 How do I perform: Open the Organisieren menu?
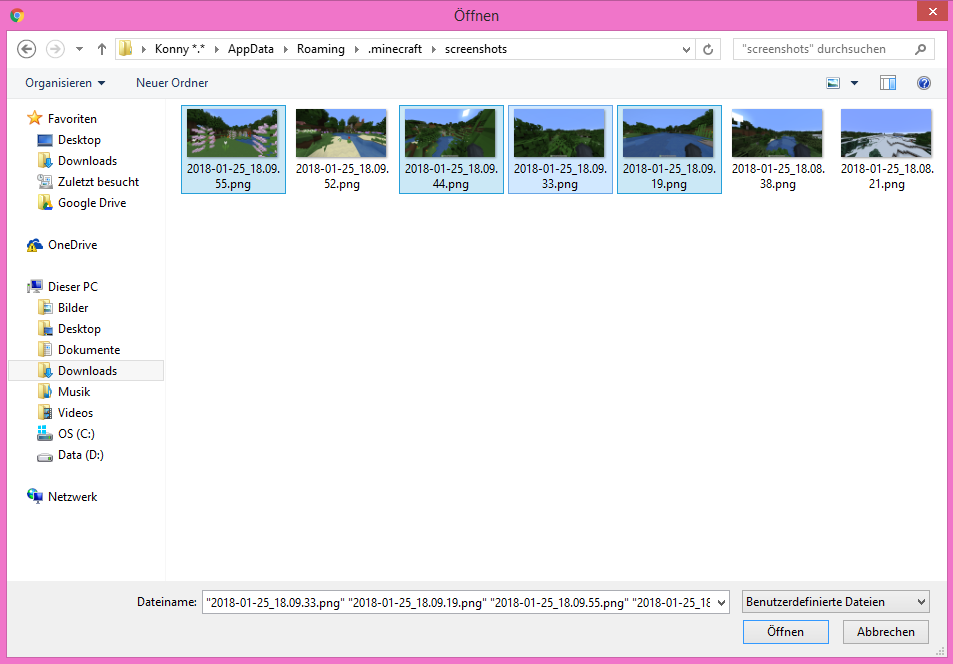65,83
